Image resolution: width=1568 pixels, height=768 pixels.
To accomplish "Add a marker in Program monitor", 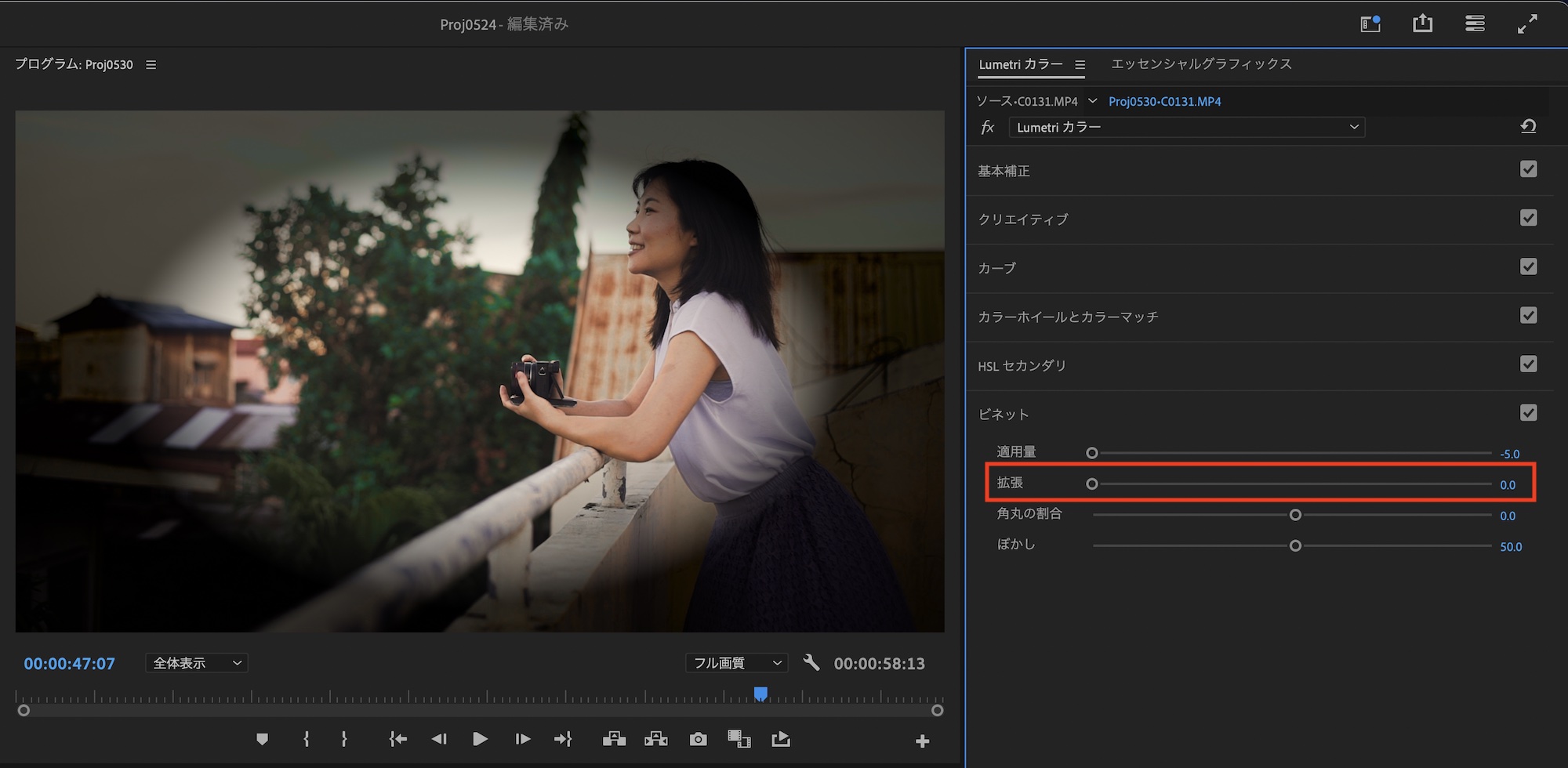I will tap(263, 739).
